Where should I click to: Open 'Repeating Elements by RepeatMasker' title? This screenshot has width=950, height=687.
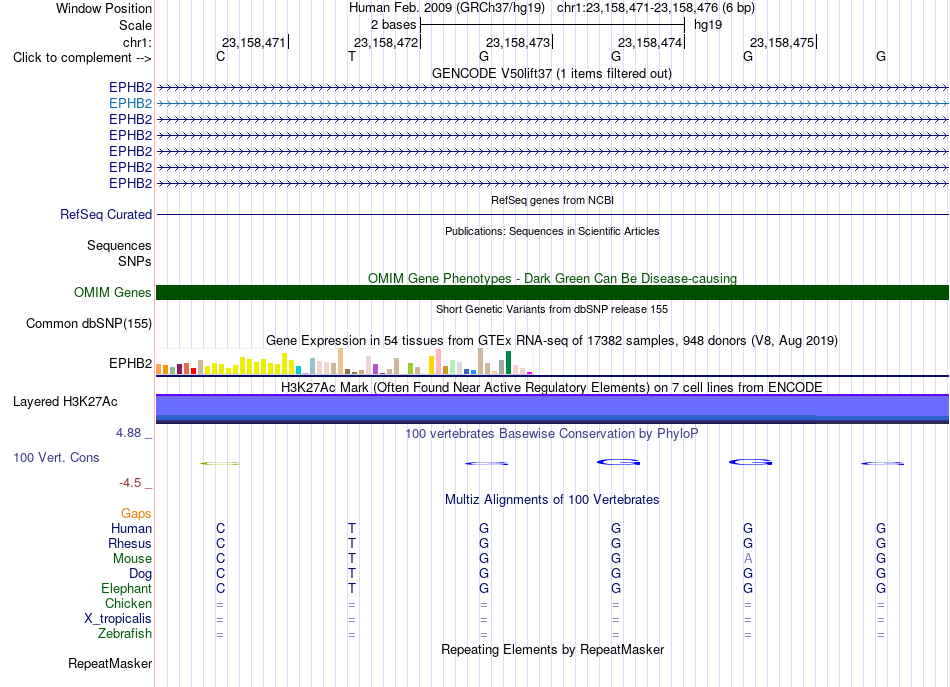(552, 649)
